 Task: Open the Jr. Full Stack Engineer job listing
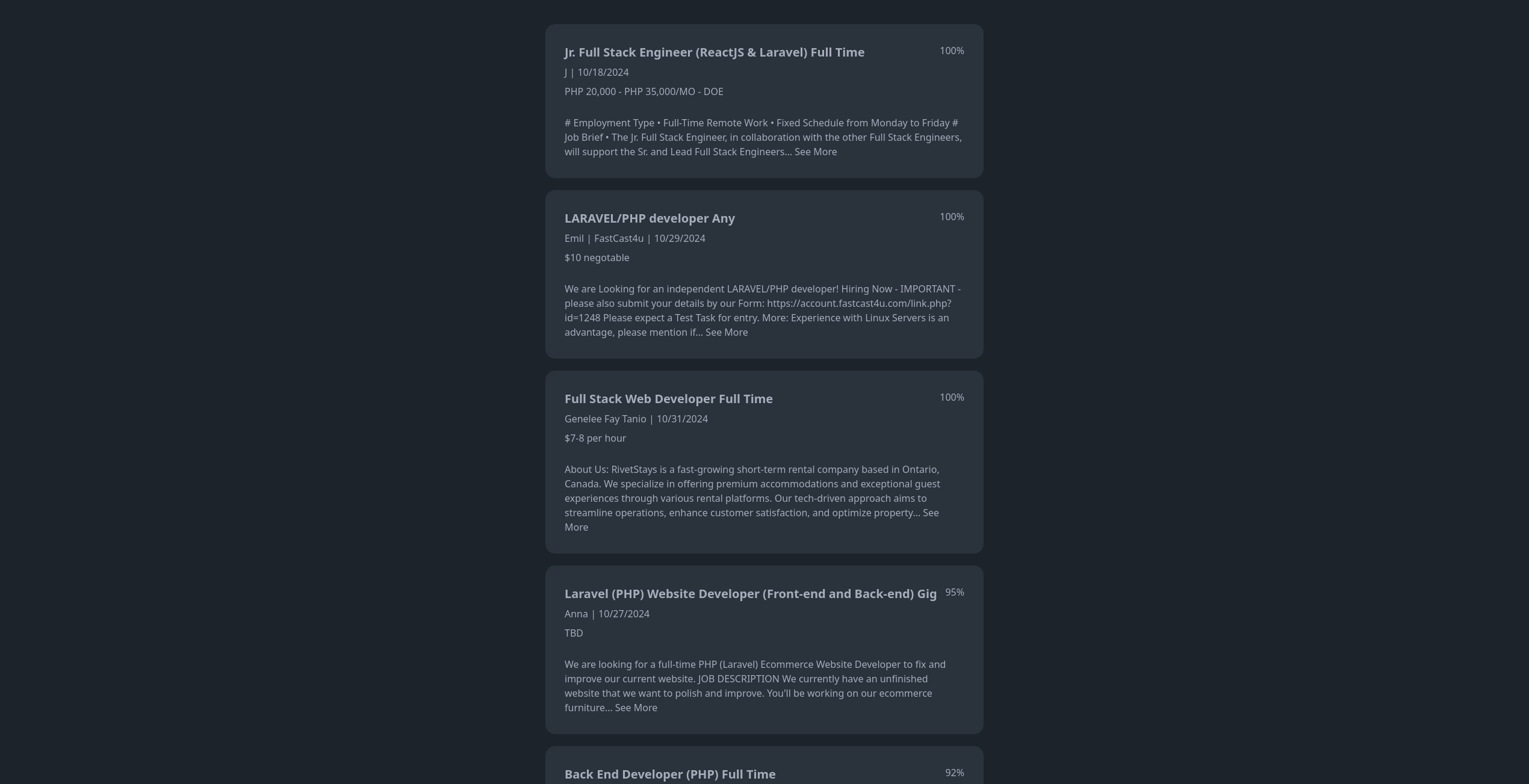[x=714, y=52]
